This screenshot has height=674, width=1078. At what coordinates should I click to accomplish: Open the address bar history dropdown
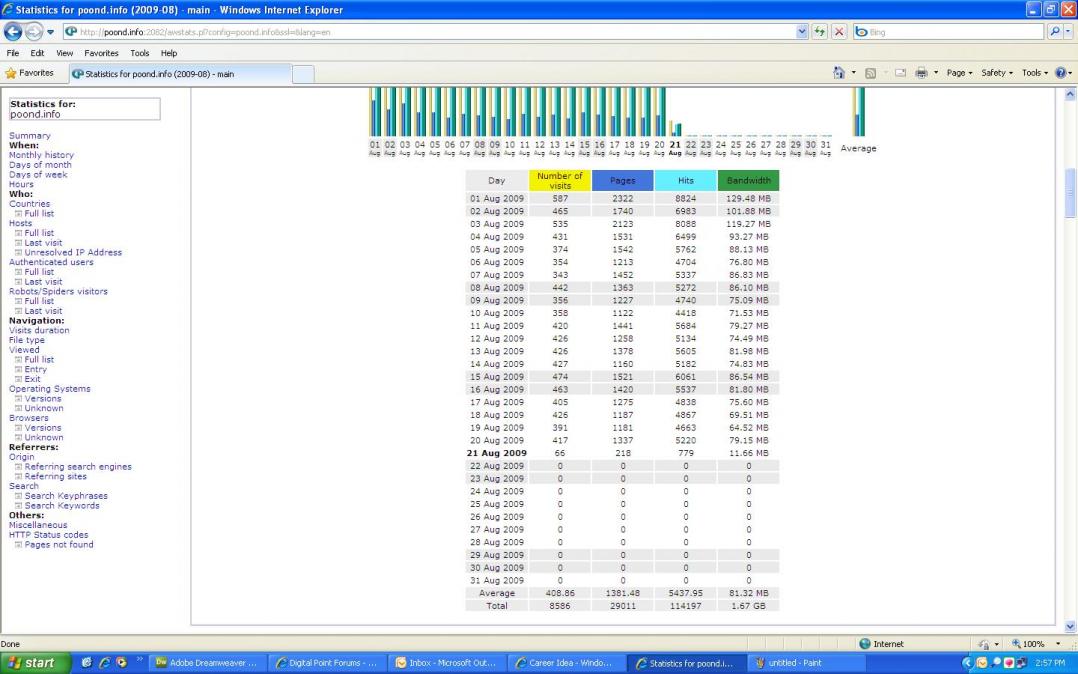tap(802, 32)
